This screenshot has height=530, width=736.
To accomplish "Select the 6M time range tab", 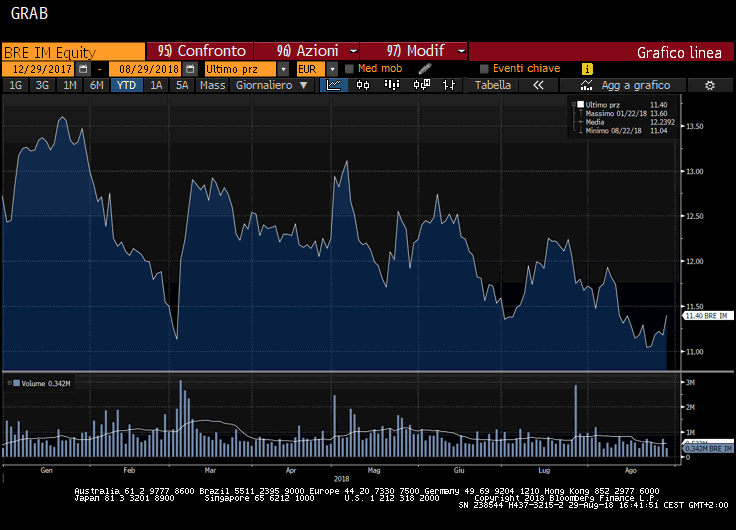I will (96, 85).
